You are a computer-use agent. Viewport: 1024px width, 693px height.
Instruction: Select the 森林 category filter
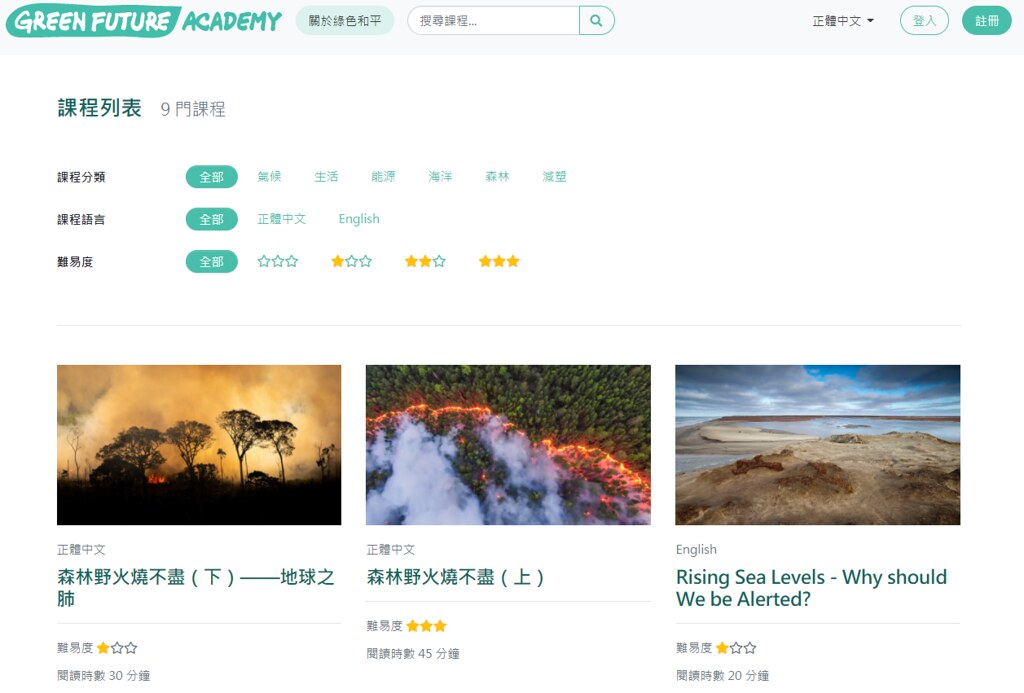coord(498,177)
